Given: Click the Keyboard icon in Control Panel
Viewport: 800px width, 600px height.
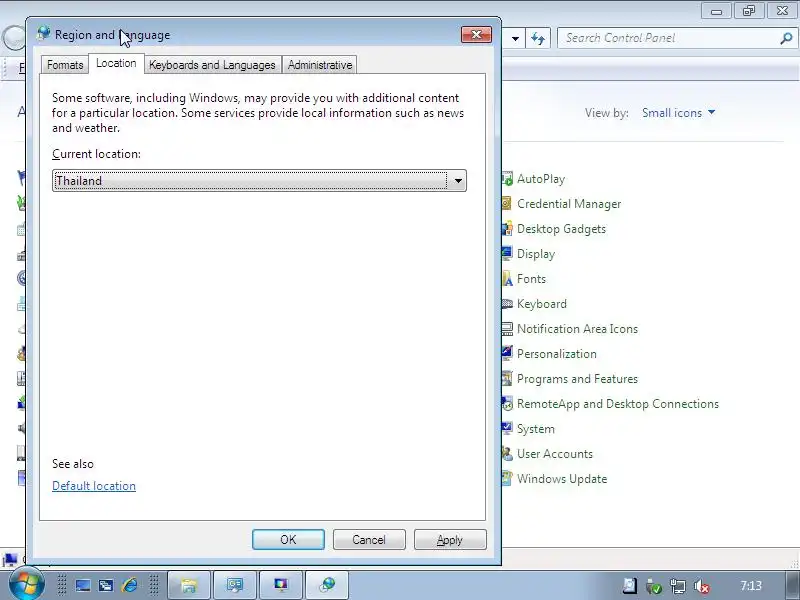Looking at the screenshot, I should pos(507,304).
